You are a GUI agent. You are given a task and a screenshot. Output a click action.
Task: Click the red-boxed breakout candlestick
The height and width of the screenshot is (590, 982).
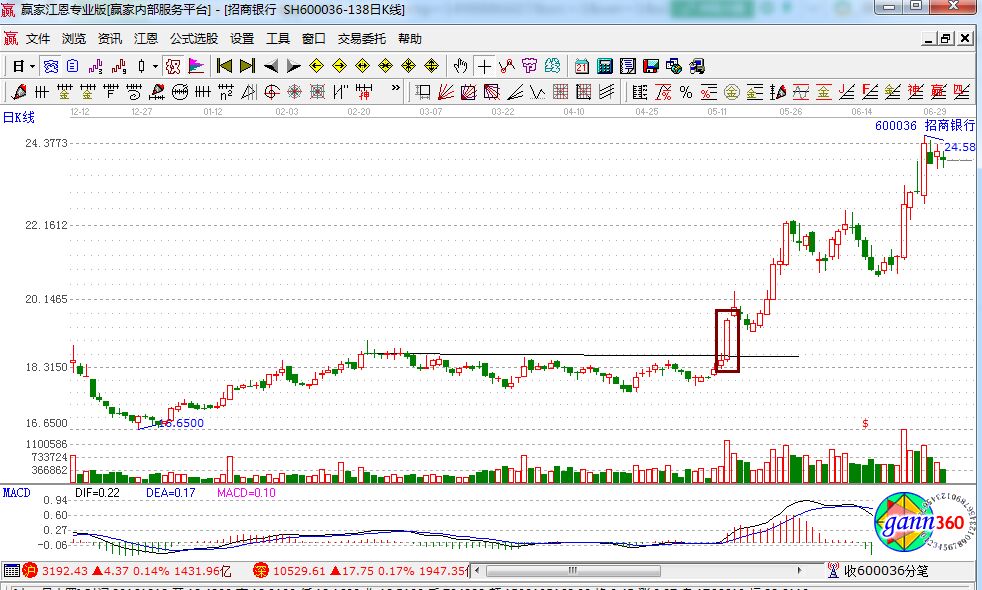727,342
